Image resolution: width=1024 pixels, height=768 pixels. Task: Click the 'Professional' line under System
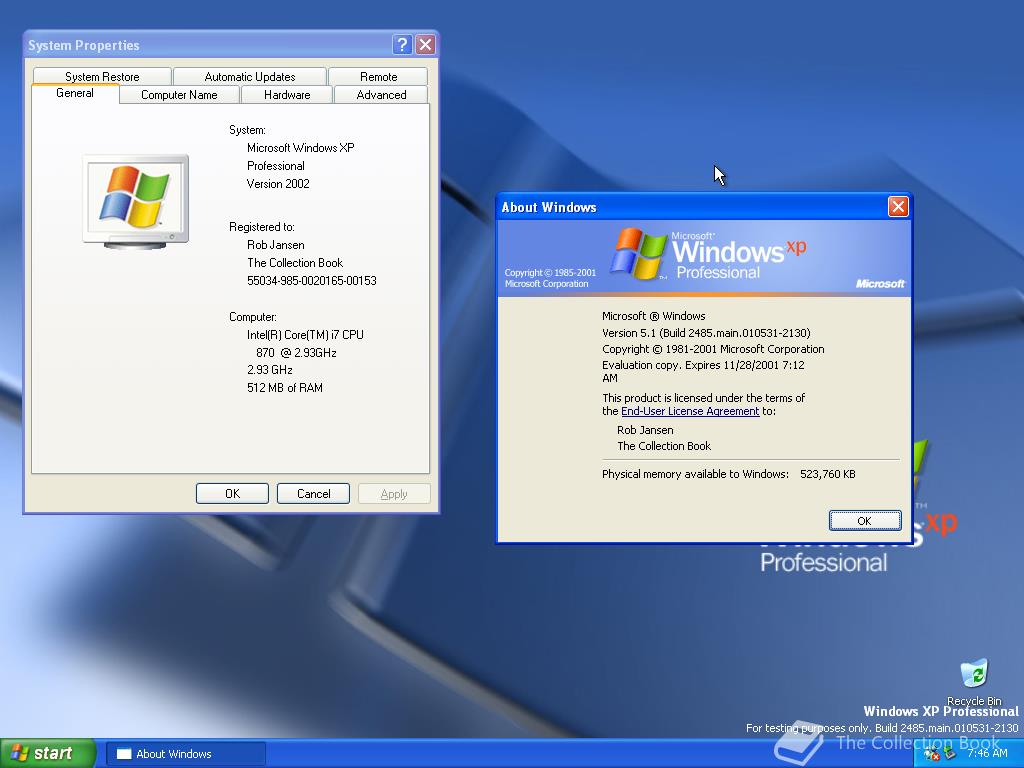coord(276,166)
